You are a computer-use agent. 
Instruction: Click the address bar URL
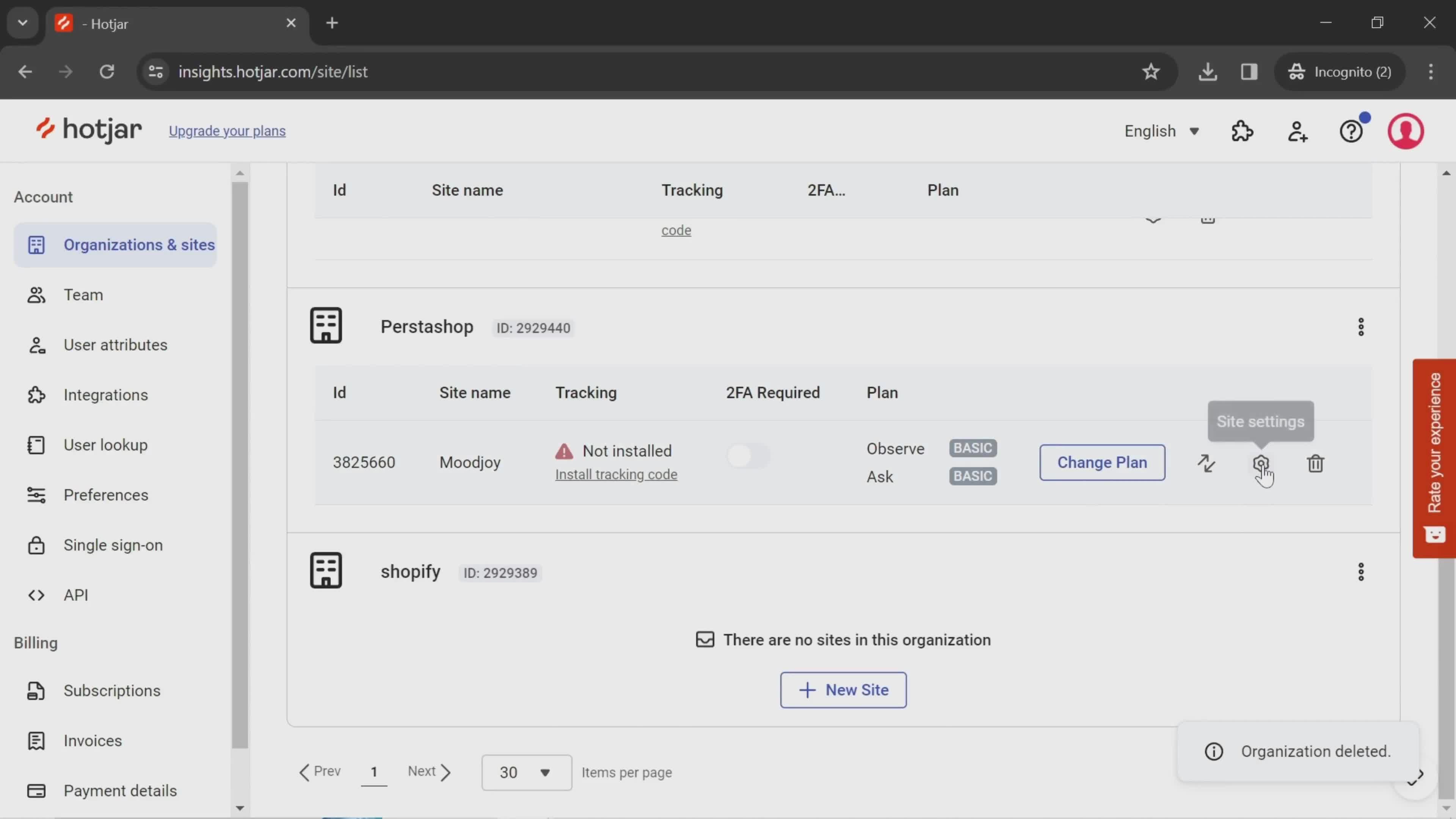pos(273,72)
